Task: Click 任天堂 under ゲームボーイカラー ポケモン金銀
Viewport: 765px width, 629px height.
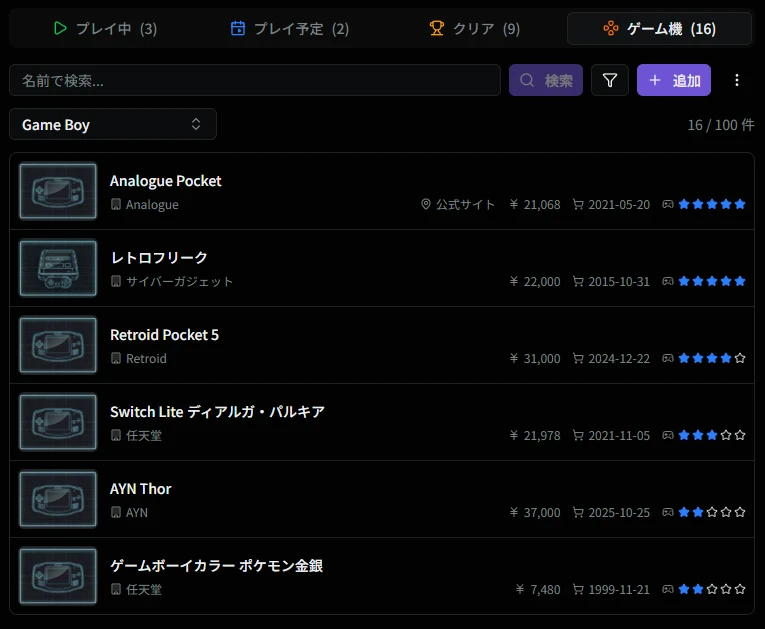Action: tap(143, 590)
